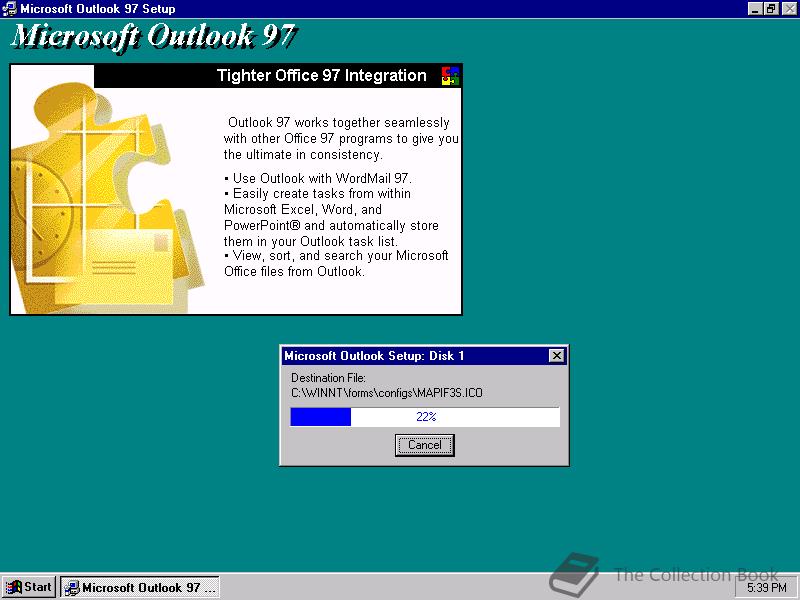Click the 'Use Outlook with WordMail 97' bullet
Image resolution: width=800 pixels, height=600 pixels.
coord(317,179)
